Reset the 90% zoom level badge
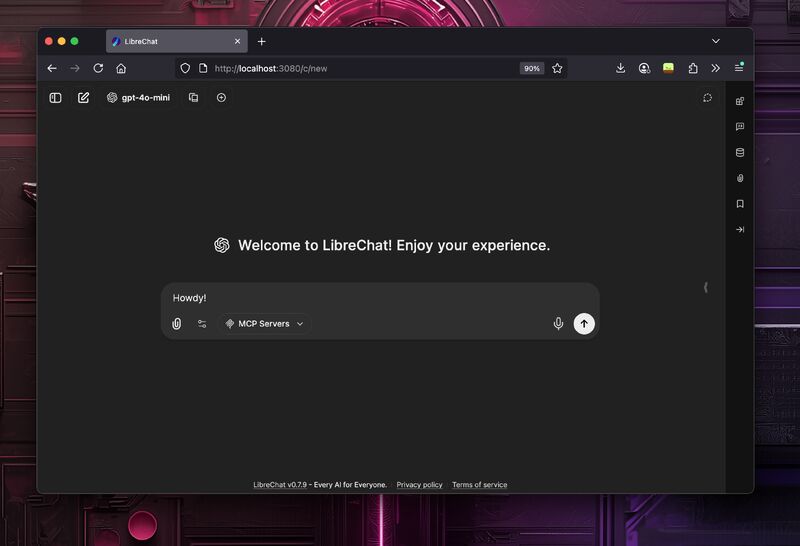Image resolution: width=800 pixels, height=546 pixels. [x=532, y=68]
